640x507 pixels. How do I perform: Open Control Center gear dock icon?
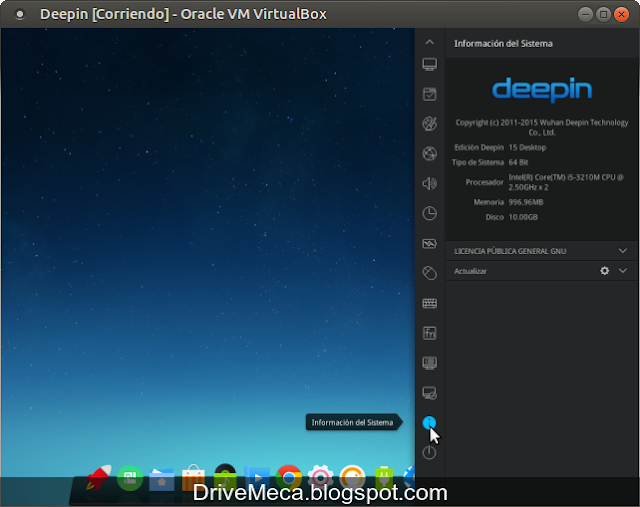click(320, 478)
